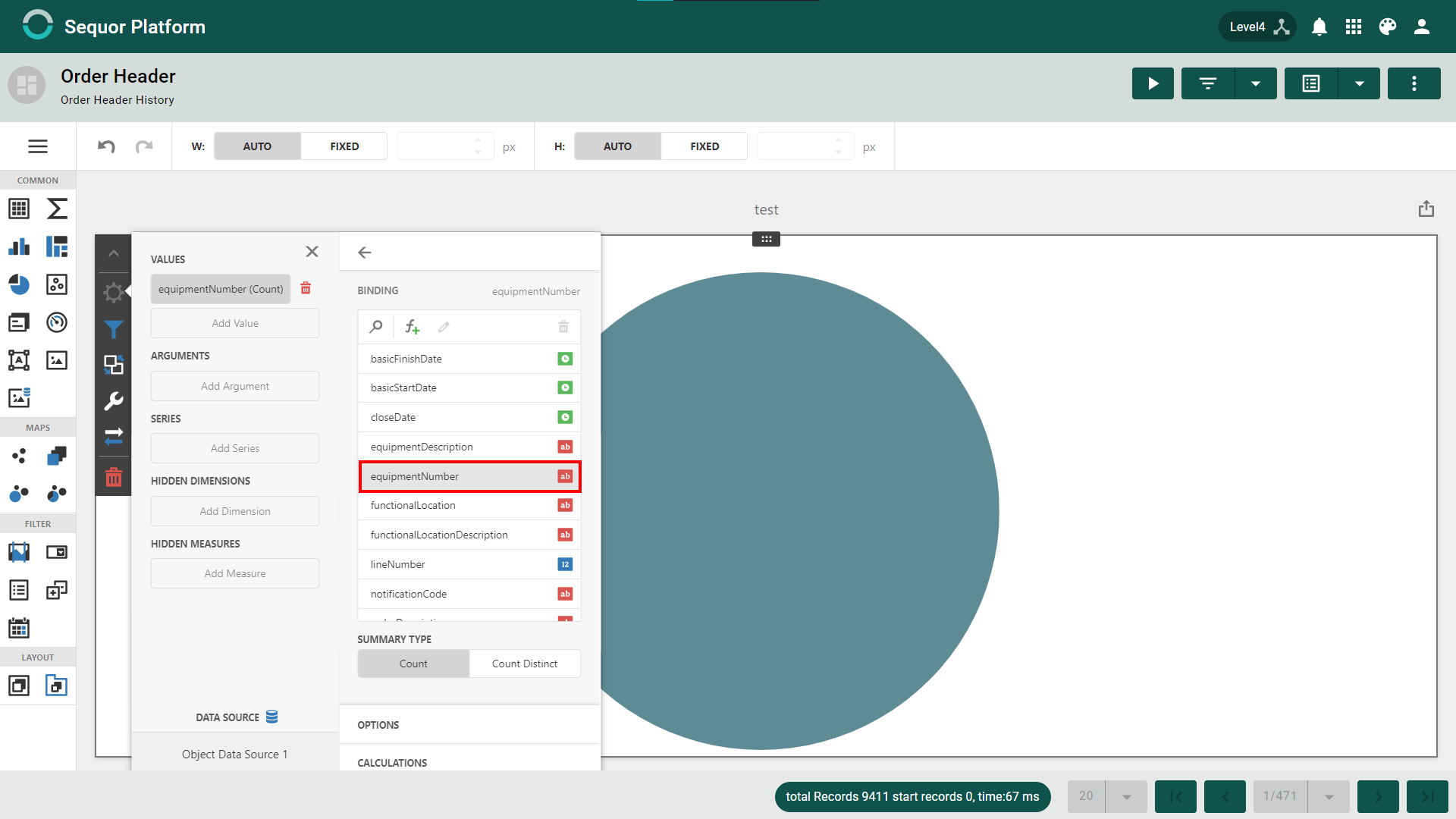Open the convert widget arrows icon
The width and height of the screenshot is (1456, 819).
point(114,436)
